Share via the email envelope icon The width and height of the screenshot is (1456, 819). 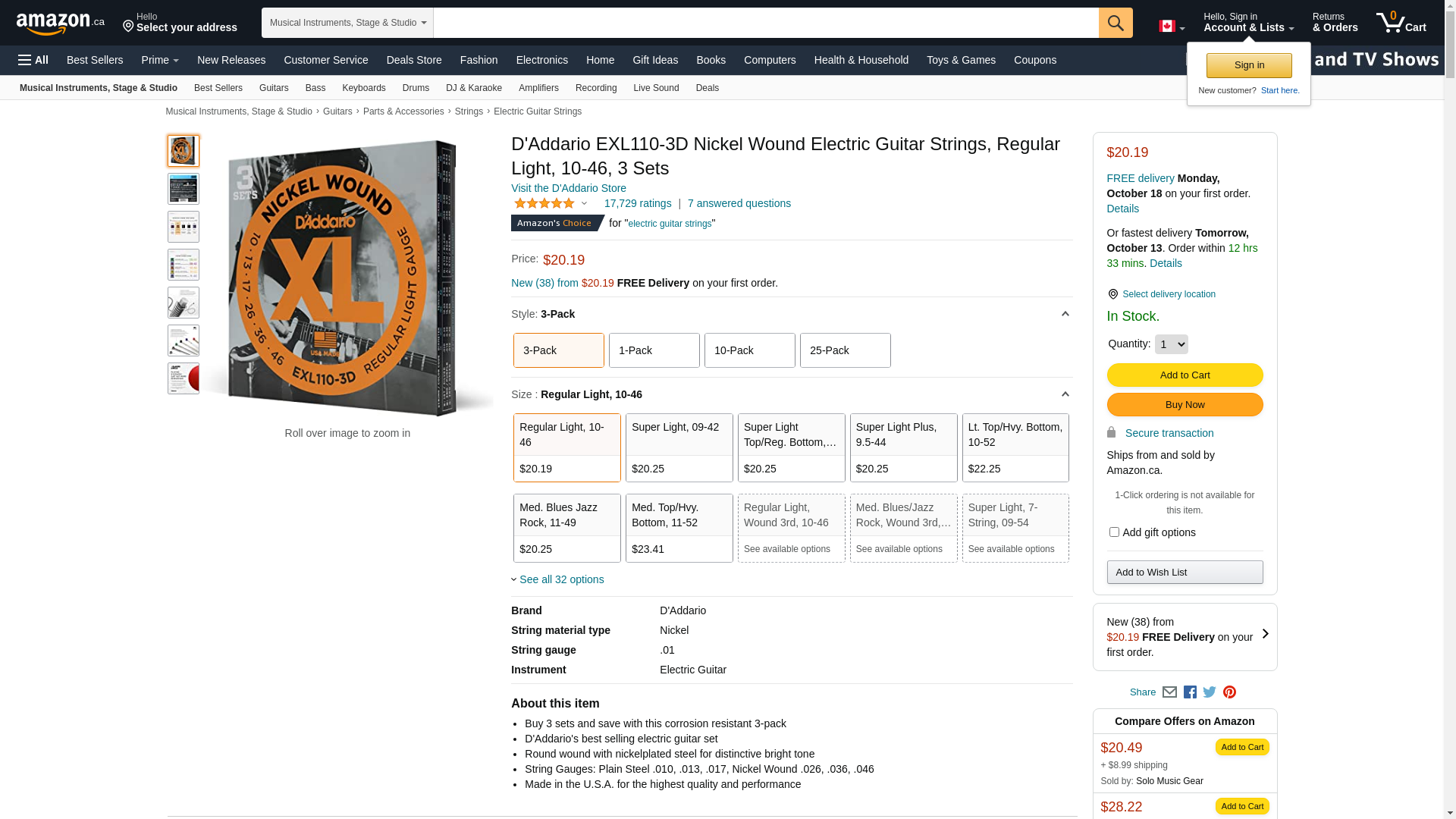(1169, 692)
